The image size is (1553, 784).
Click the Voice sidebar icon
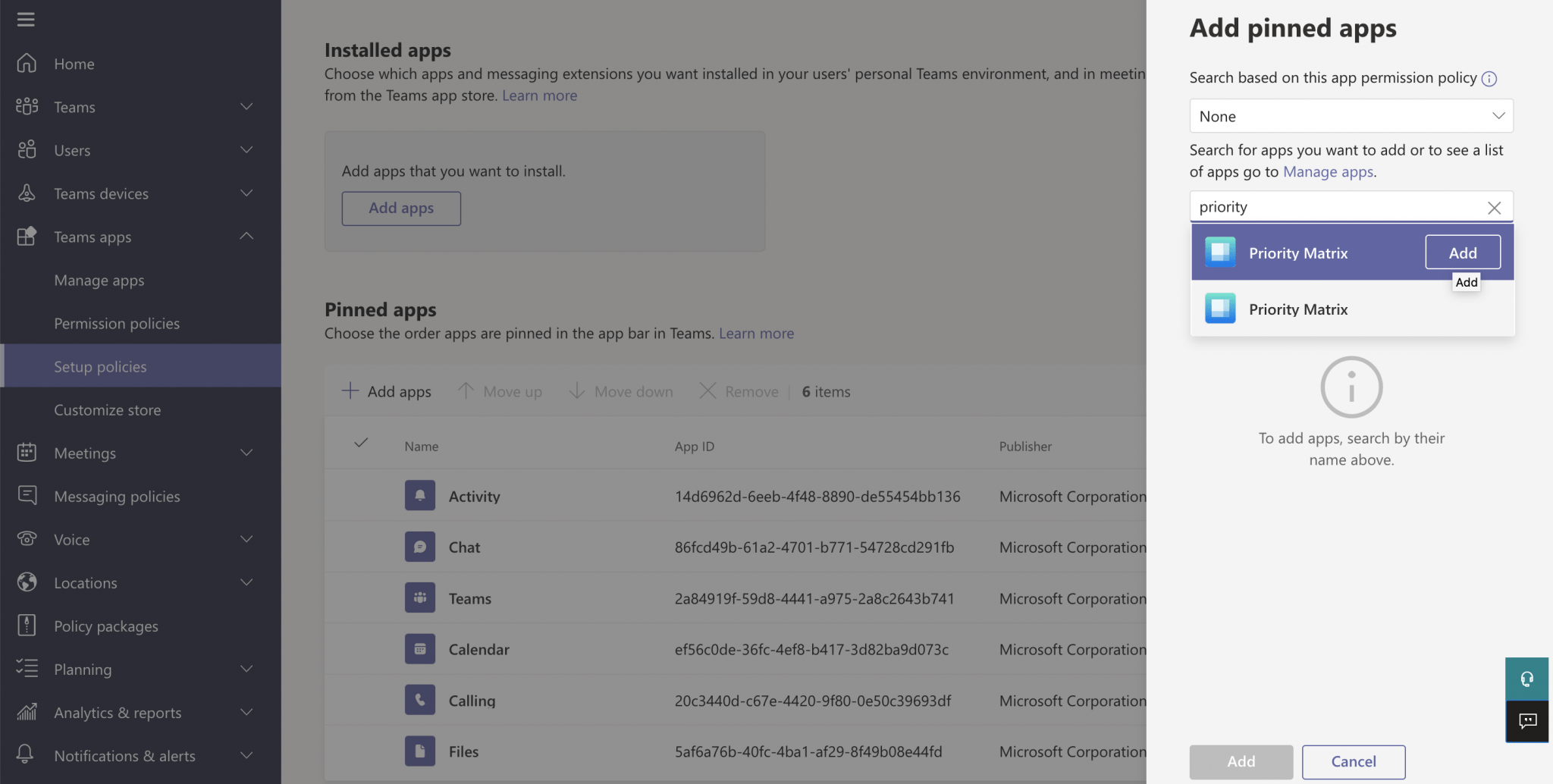tap(26, 538)
